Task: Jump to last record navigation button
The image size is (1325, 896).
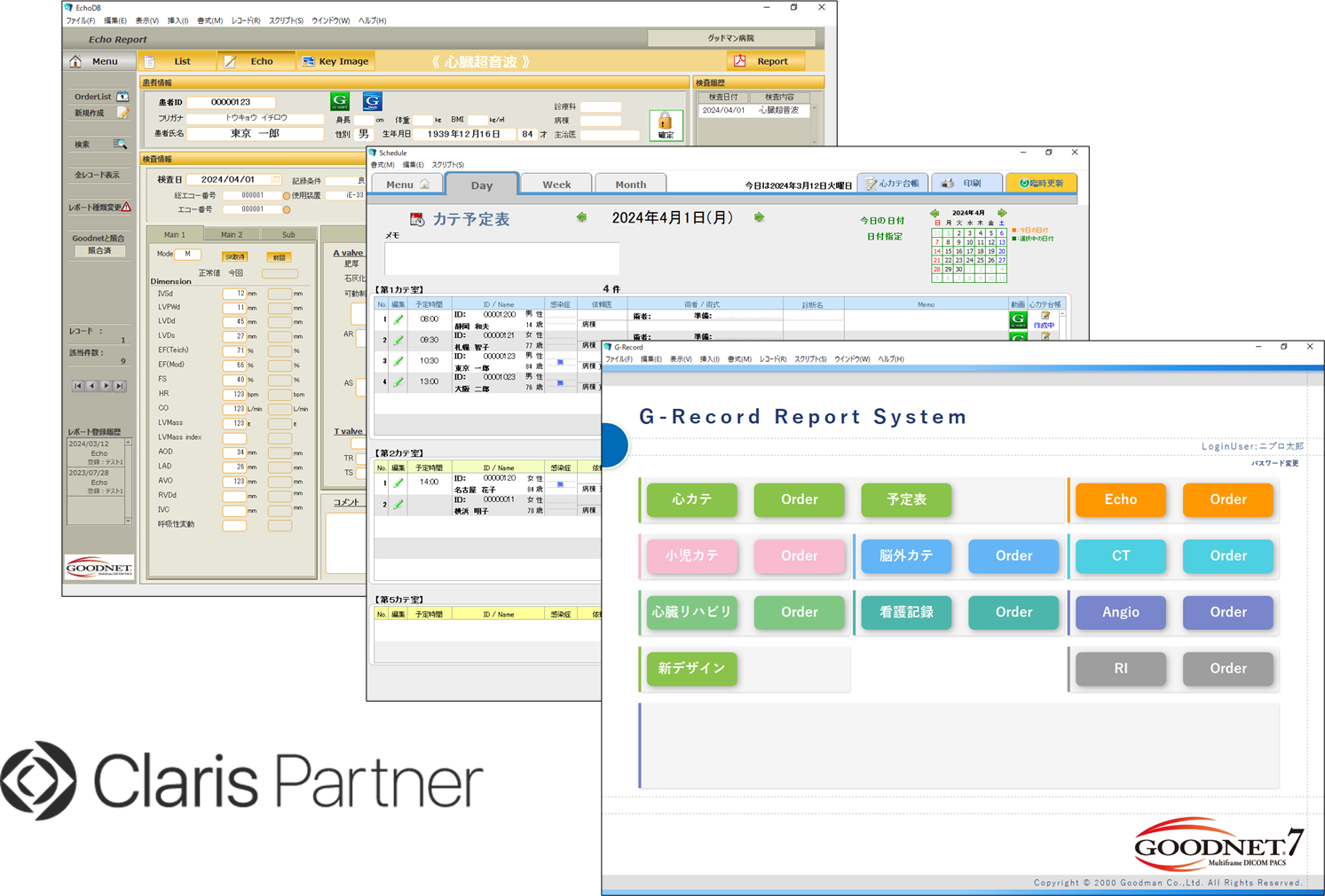Action: pos(120,386)
